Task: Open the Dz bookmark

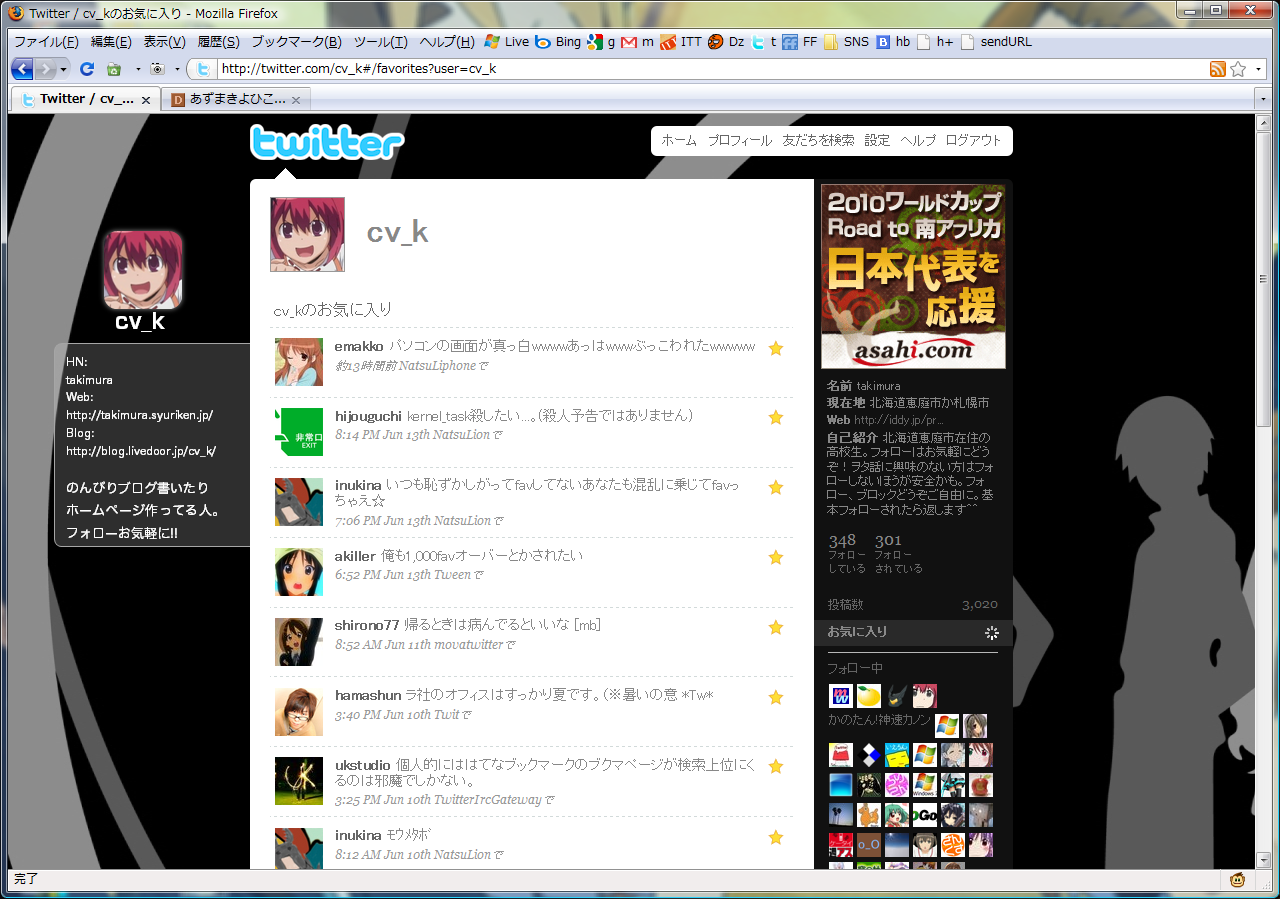Action: pos(727,42)
